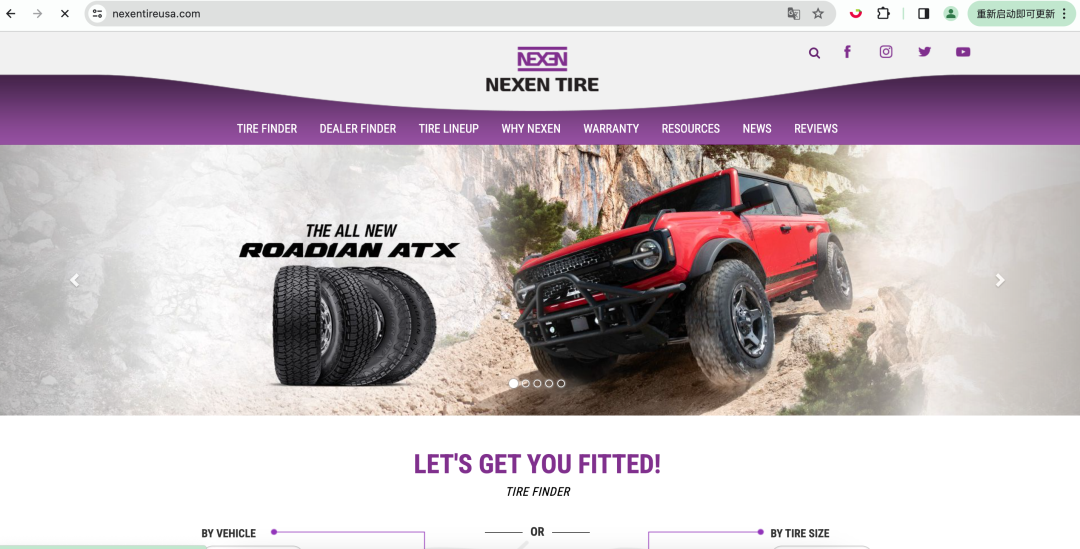
Task: Select WARRANTY in navigation bar
Action: 611,129
